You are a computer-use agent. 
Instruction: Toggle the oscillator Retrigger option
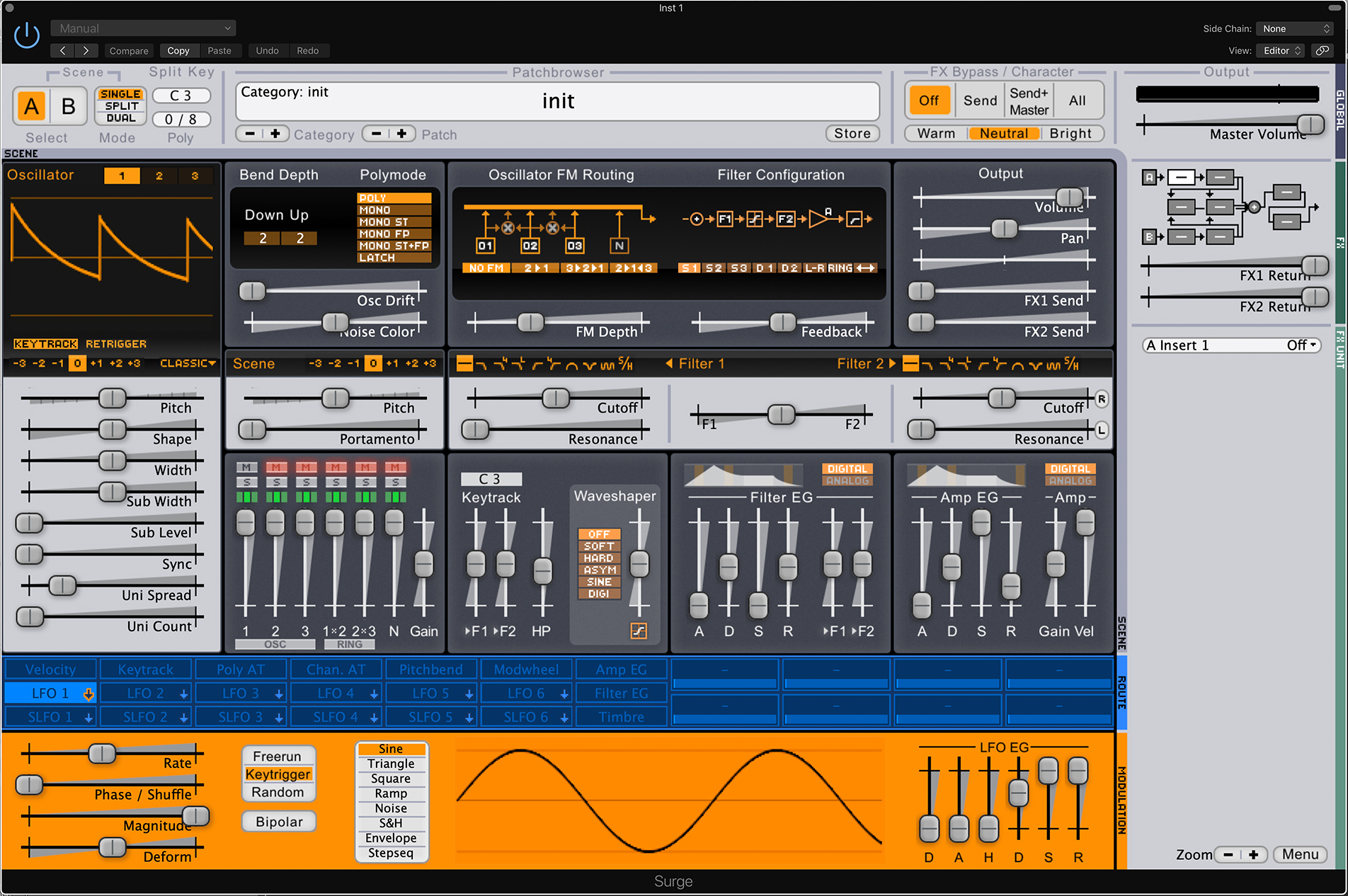116,344
